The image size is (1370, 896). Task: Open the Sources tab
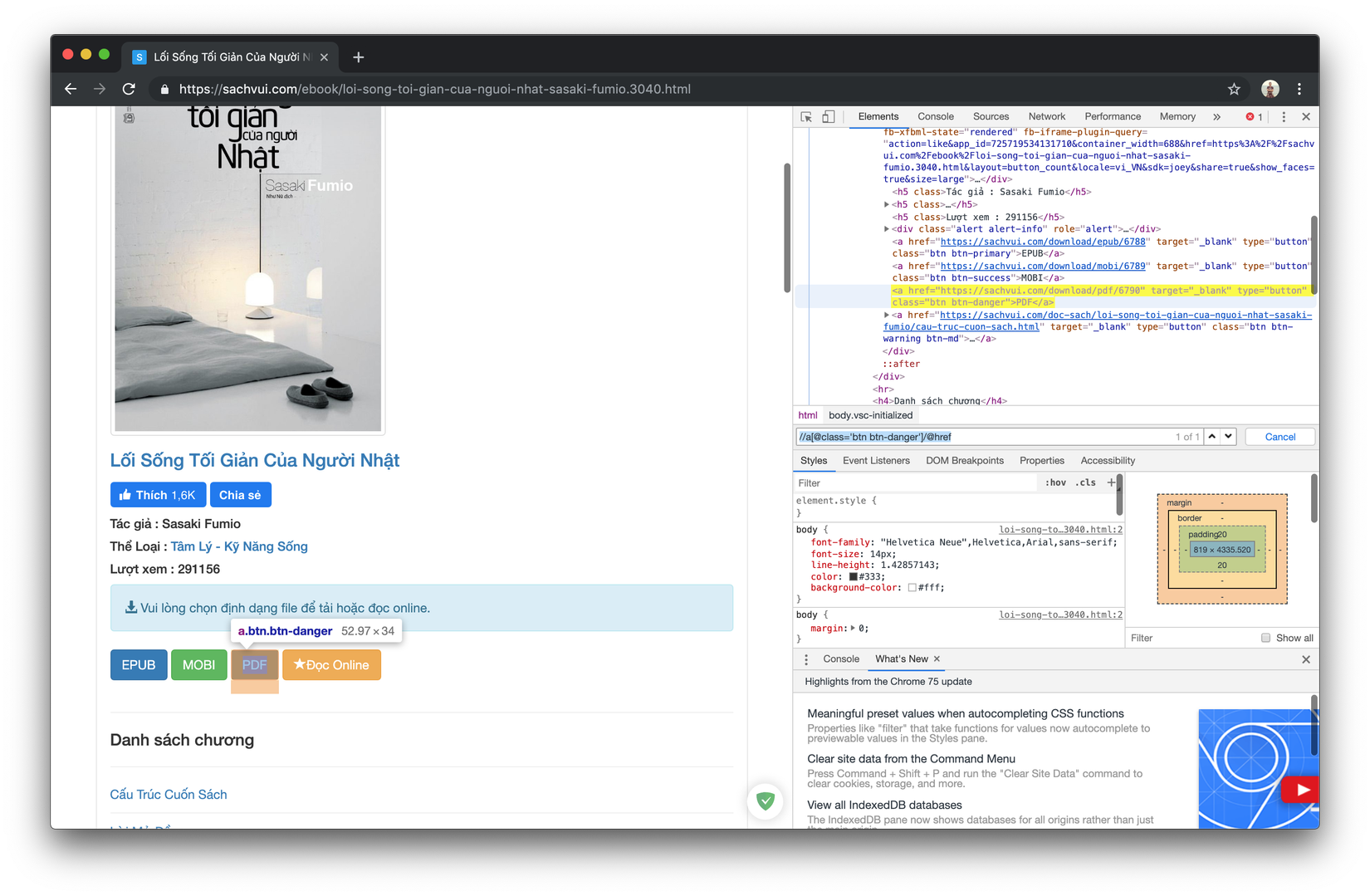[991, 117]
